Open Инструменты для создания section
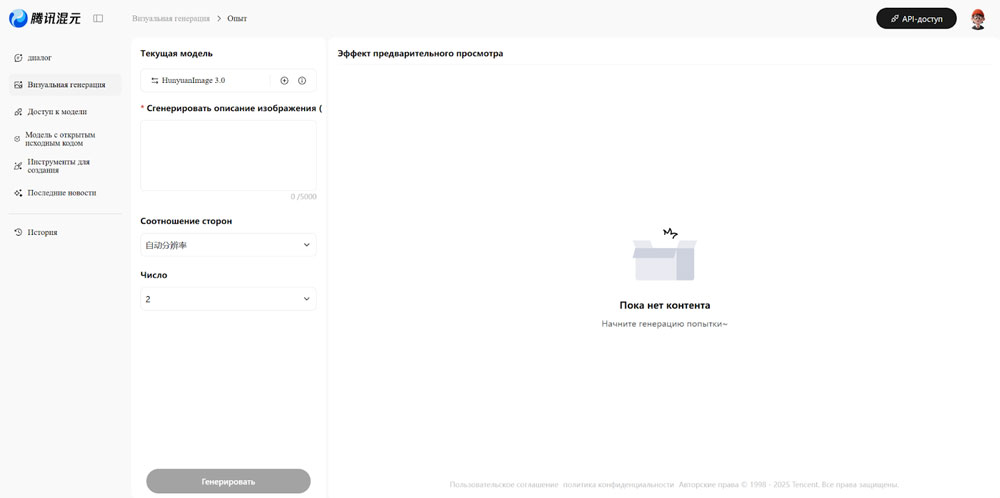The width and height of the screenshot is (1000, 498). pos(58,166)
